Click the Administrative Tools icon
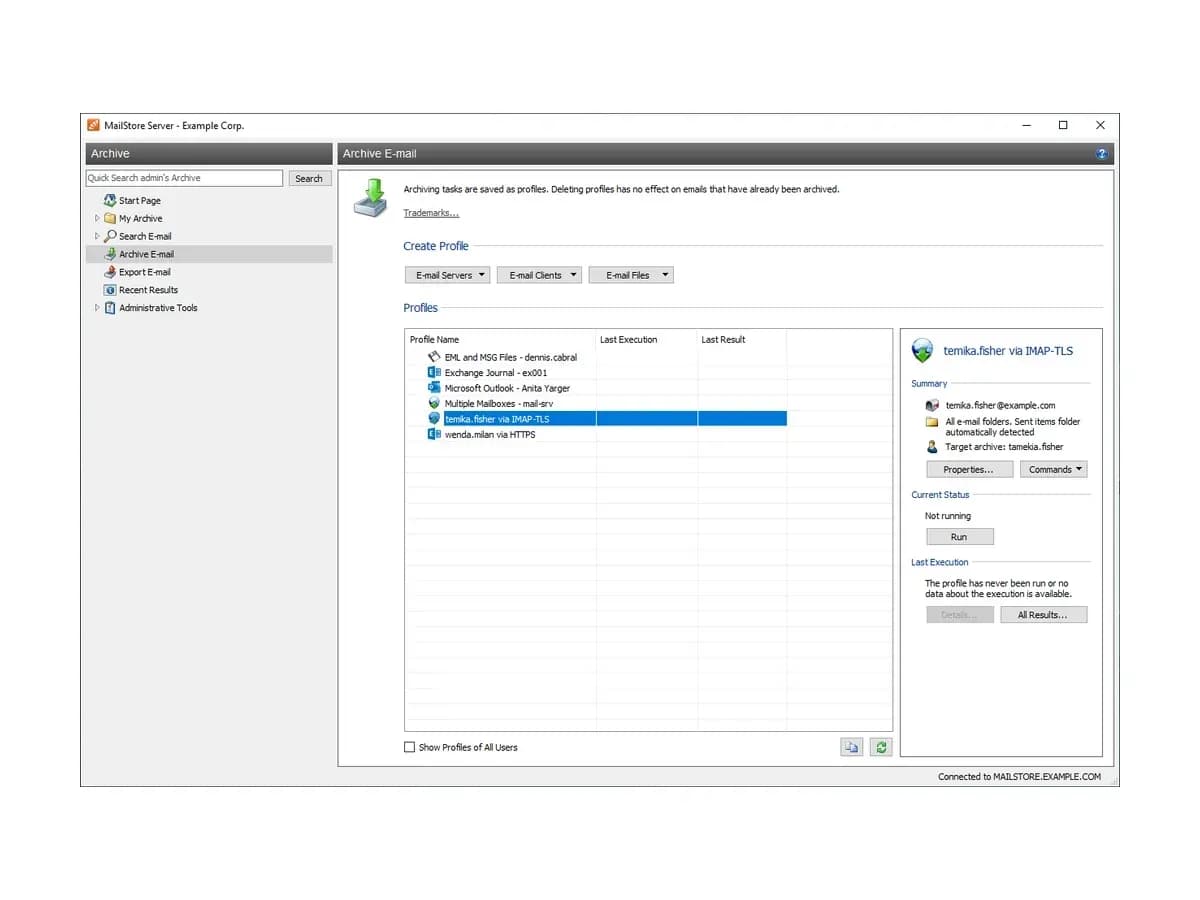The height and width of the screenshot is (900, 1200). tap(110, 308)
